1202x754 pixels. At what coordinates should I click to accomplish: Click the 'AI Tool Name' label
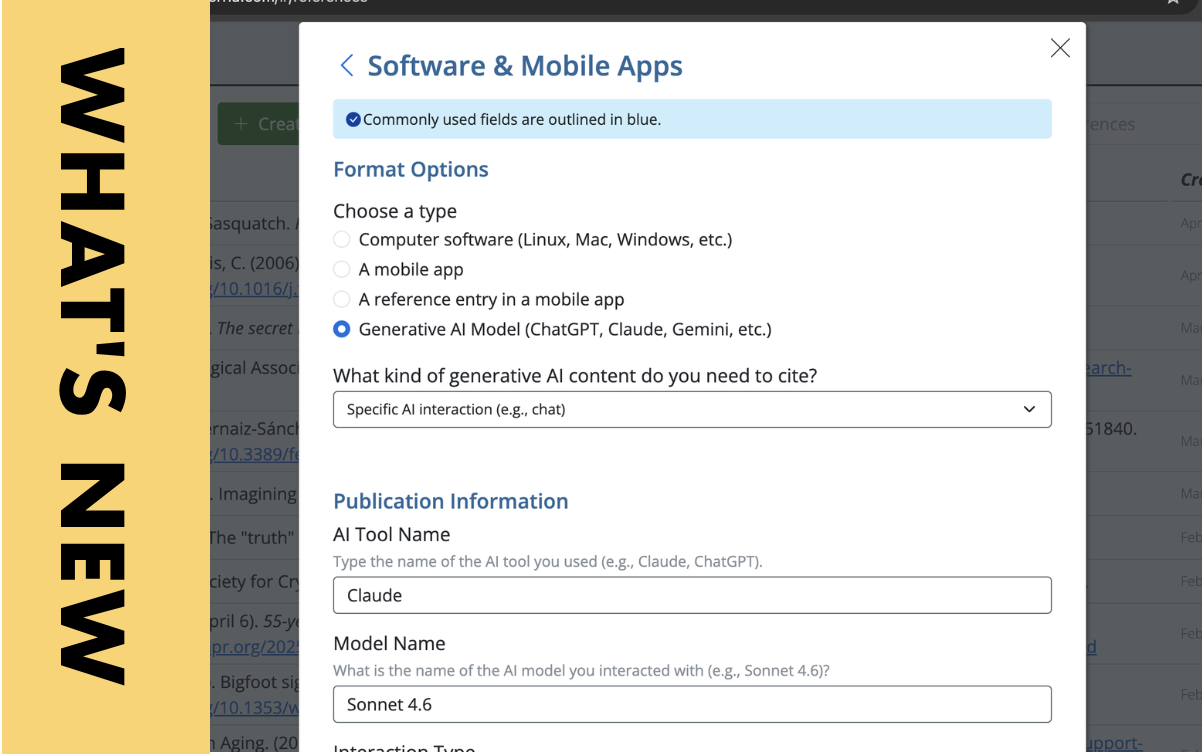coord(392,534)
